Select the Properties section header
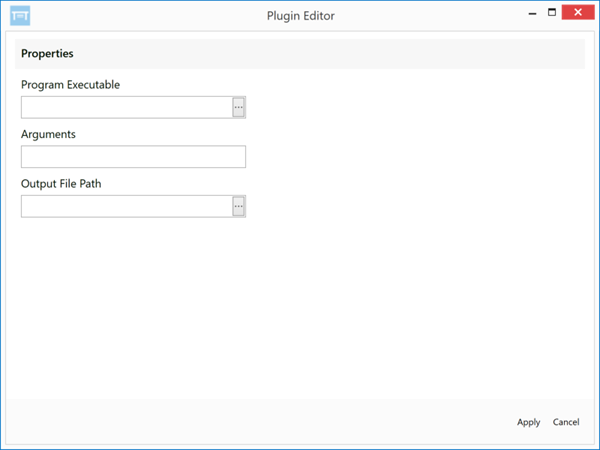The width and height of the screenshot is (600, 450). click(300, 54)
